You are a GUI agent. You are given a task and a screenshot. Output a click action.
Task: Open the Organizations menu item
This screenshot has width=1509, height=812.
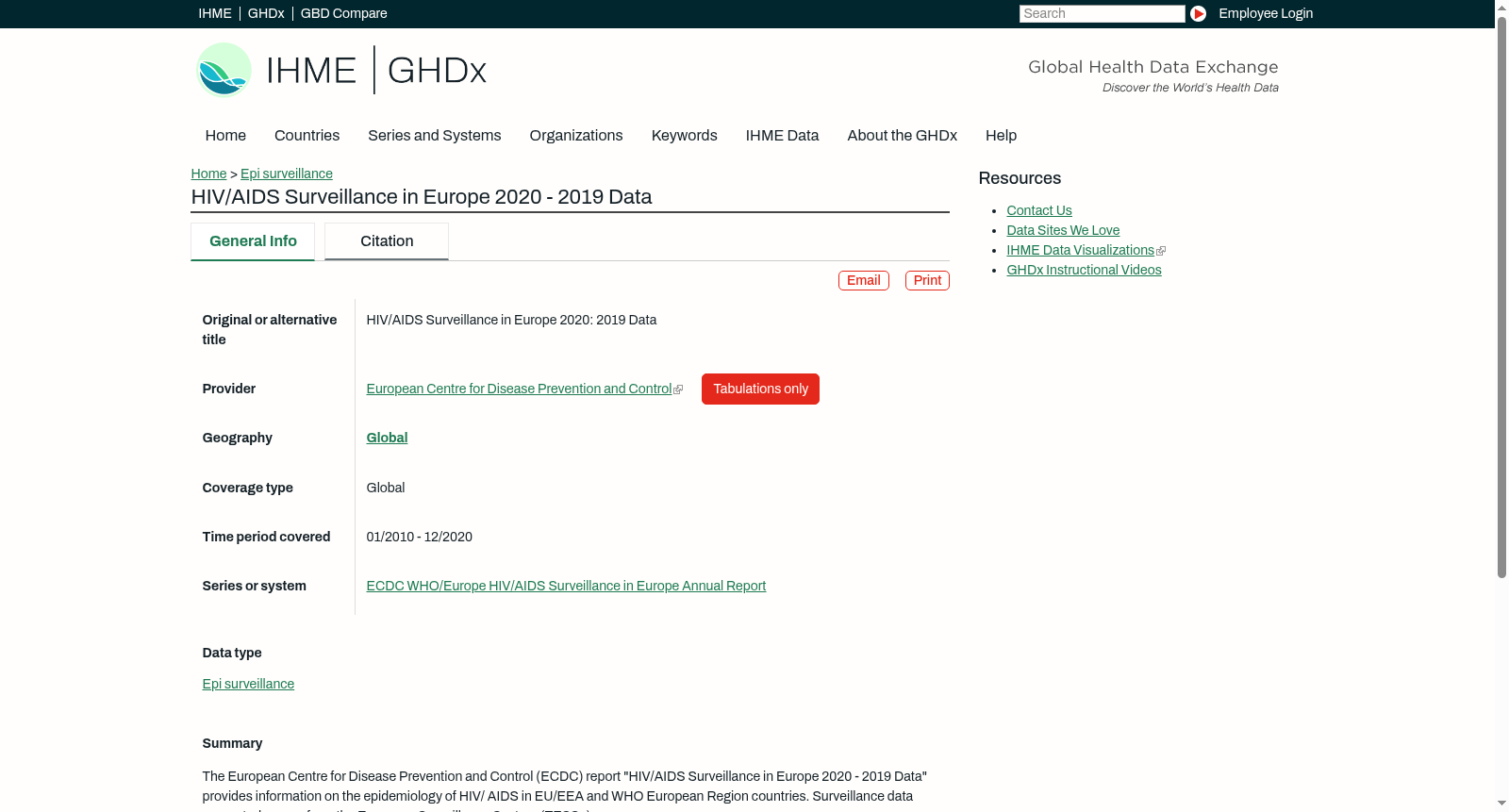[x=576, y=136]
